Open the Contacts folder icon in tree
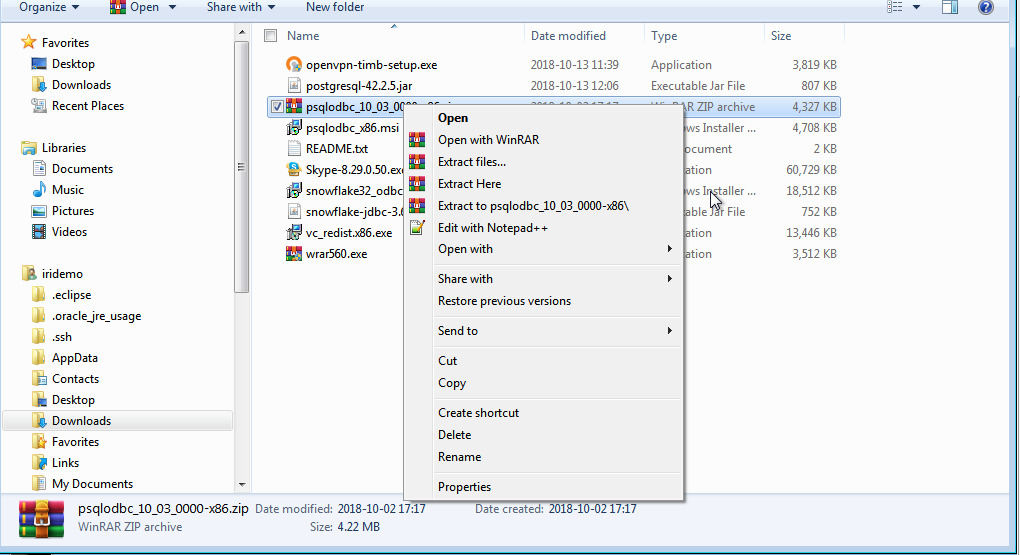The width and height of the screenshot is (1020, 555). pos(39,379)
